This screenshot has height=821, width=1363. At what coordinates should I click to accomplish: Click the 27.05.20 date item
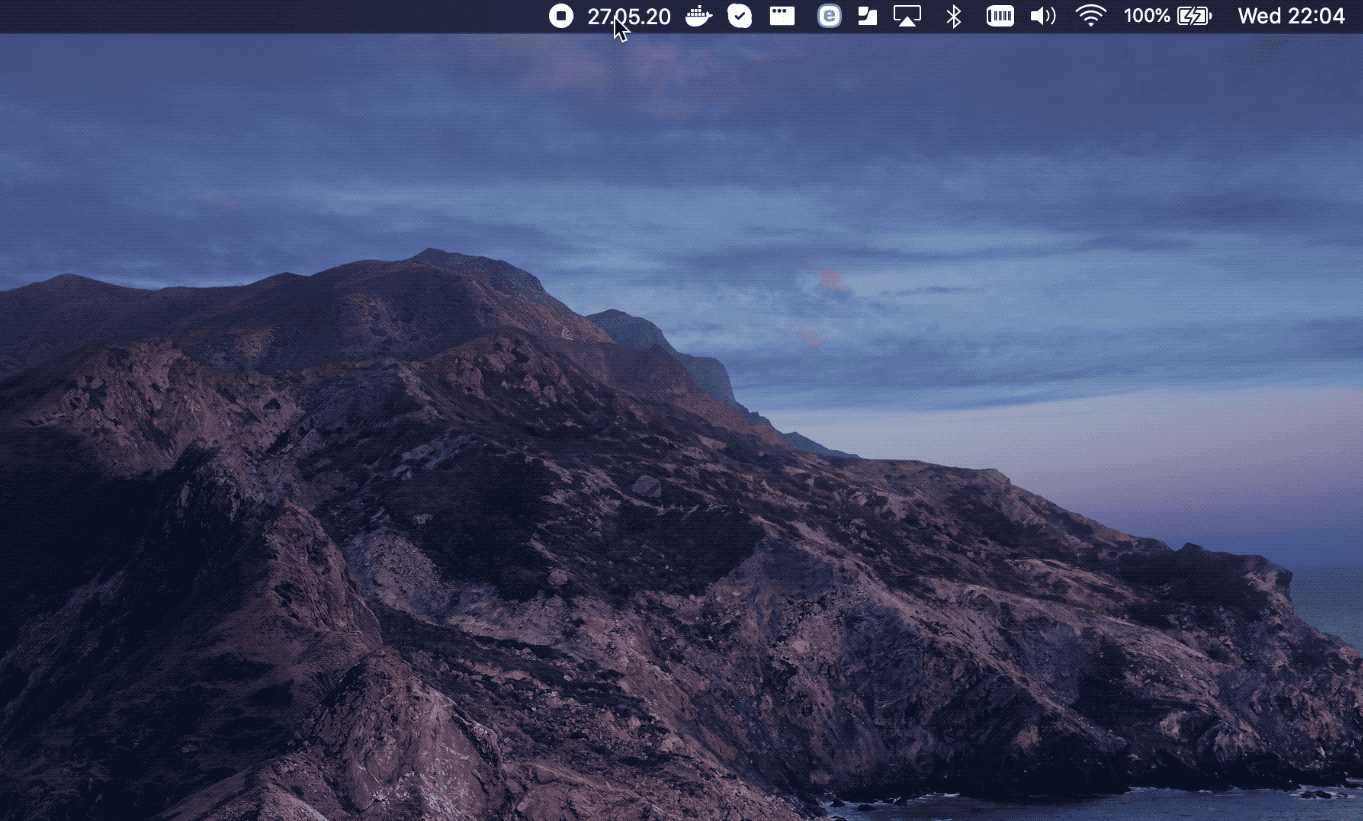(x=629, y=16)
